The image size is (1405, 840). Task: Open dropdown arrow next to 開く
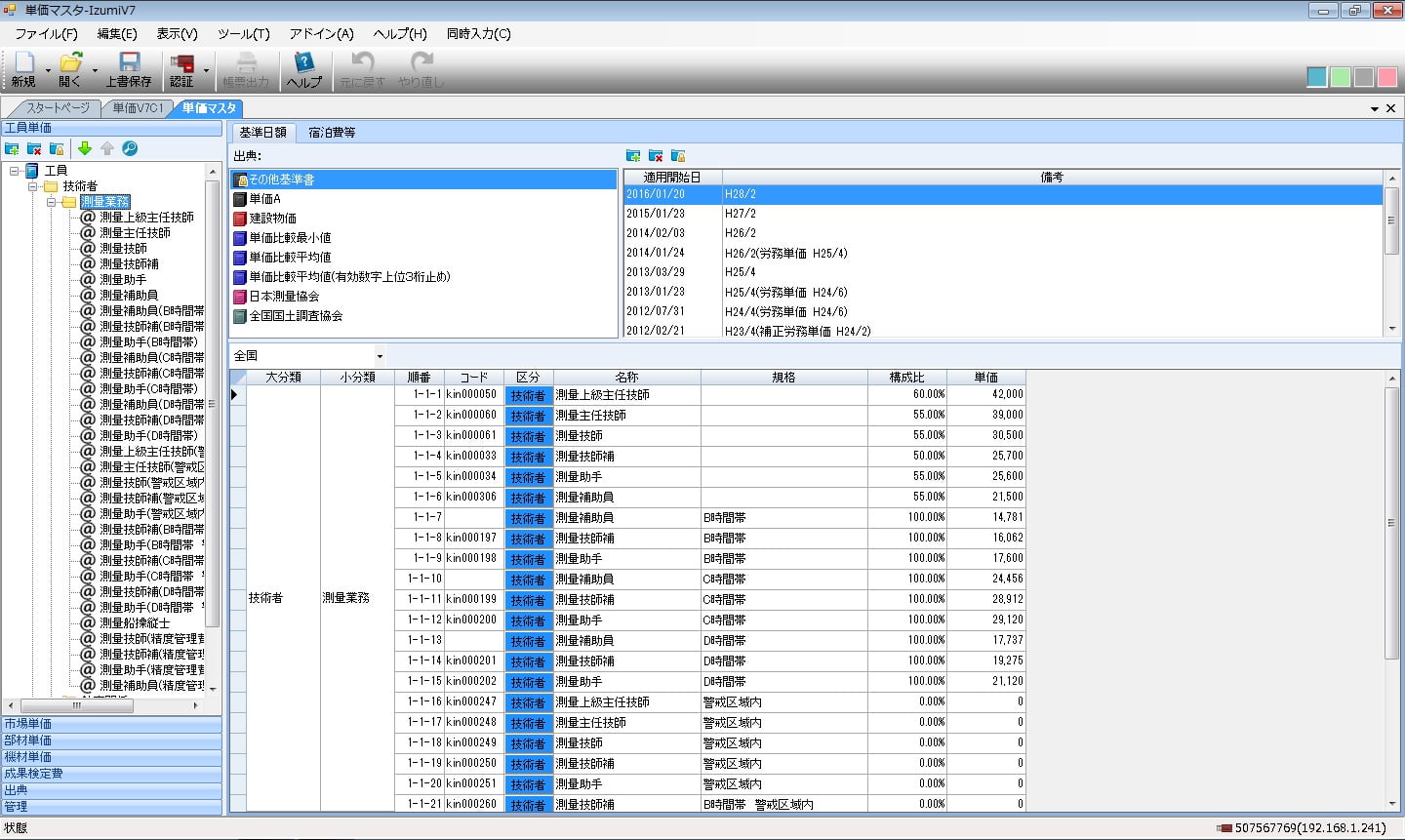click(95, 70)
